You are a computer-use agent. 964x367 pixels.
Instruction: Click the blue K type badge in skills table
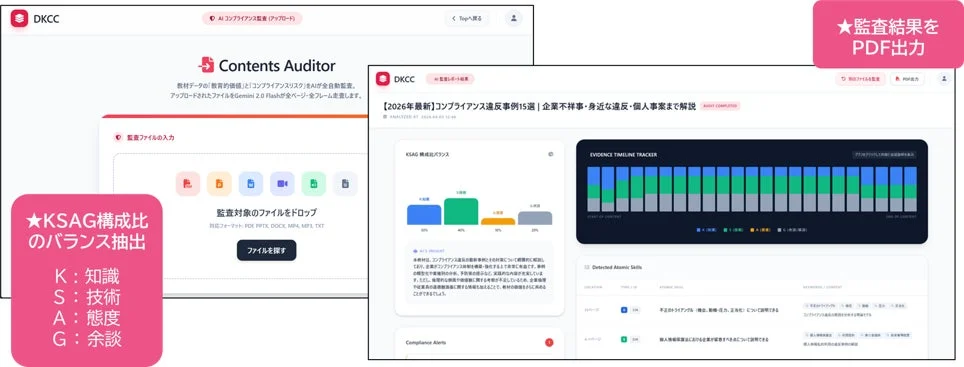pos(624,310)
